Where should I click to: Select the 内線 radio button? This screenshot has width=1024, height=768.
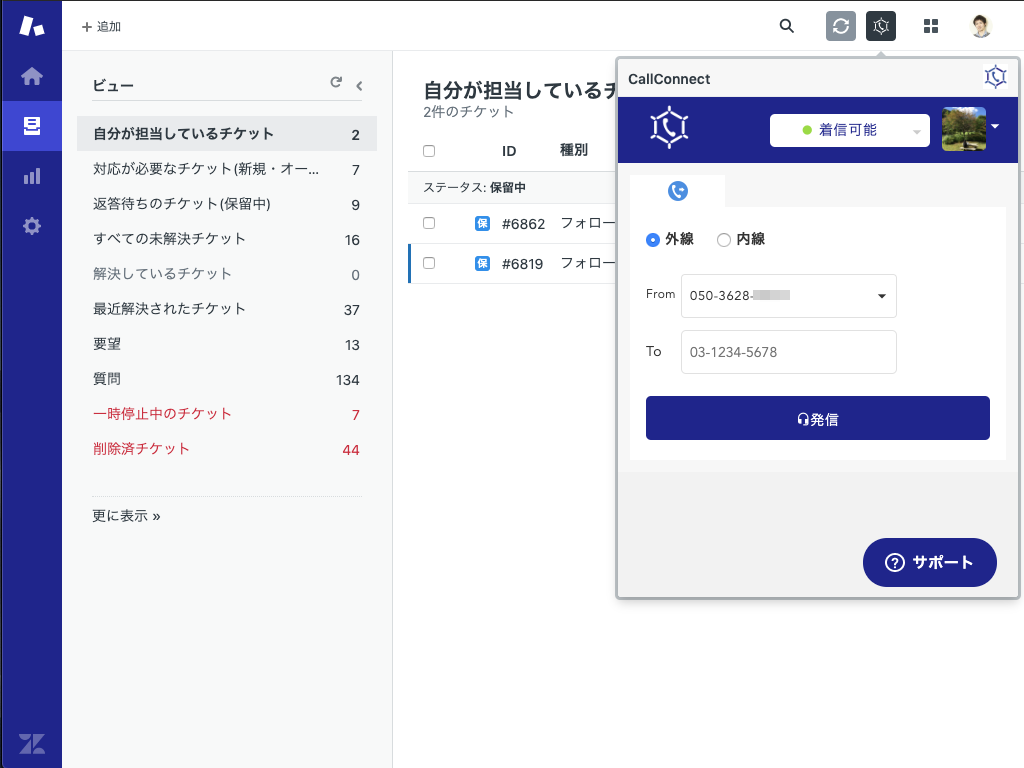point(724,240)
